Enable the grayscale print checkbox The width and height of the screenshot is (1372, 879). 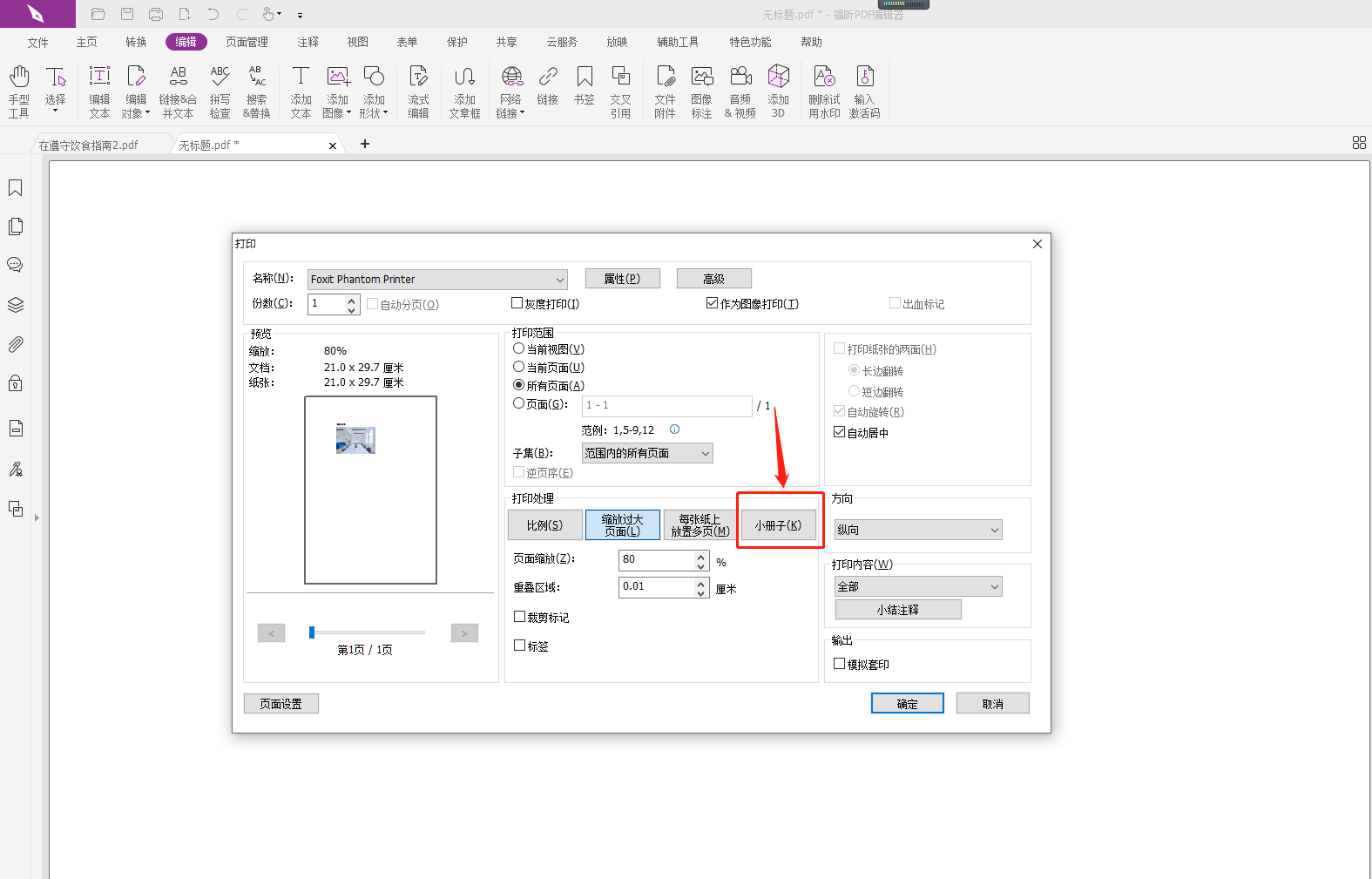[x=517, y=303]
